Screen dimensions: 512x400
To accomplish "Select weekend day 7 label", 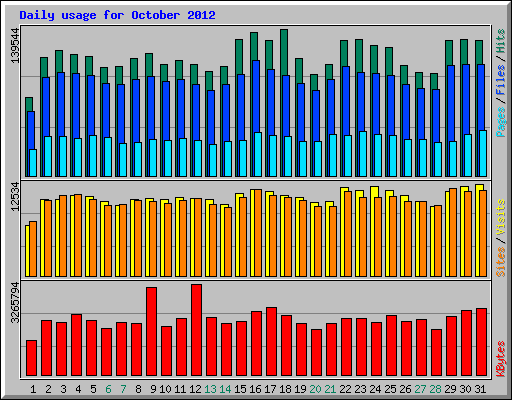I will pyautogui.click(x=123, y=389).
